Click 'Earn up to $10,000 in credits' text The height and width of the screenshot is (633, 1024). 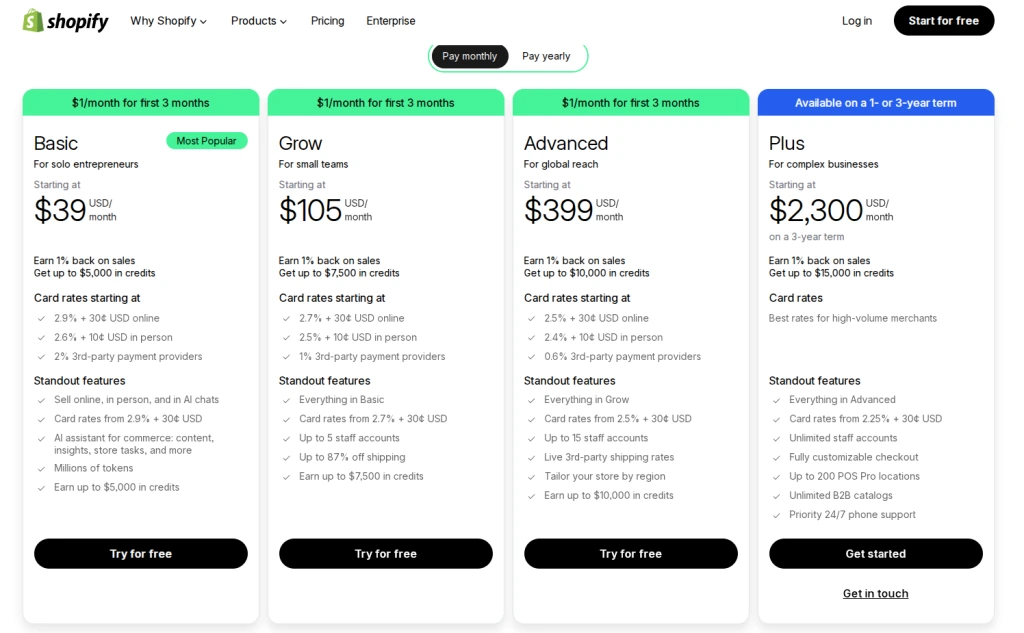pos(609,495)
